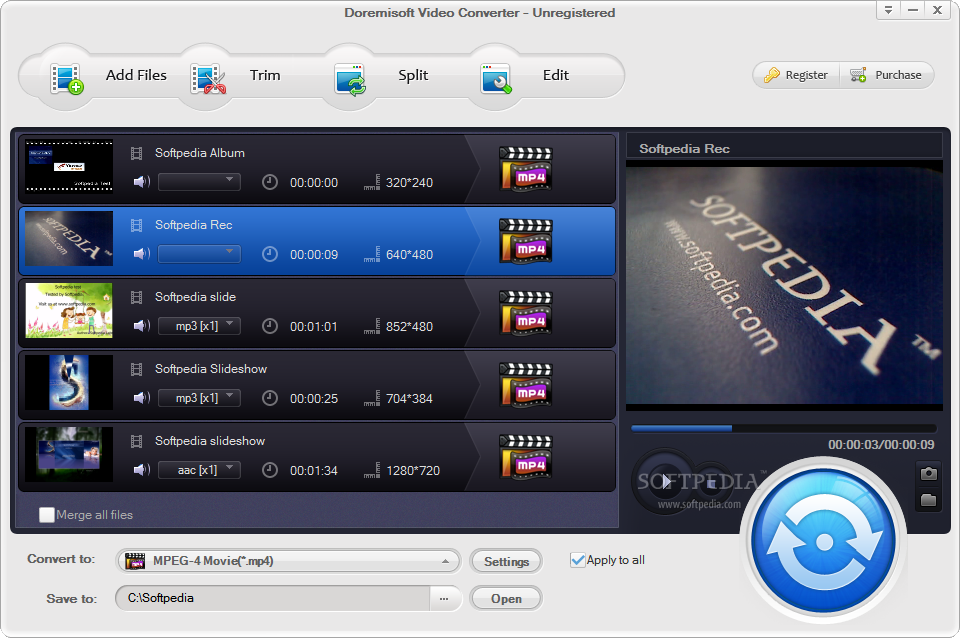
Task: Select the 1280*720 slideshow thumbnail
Action: [x=69, y=454]
